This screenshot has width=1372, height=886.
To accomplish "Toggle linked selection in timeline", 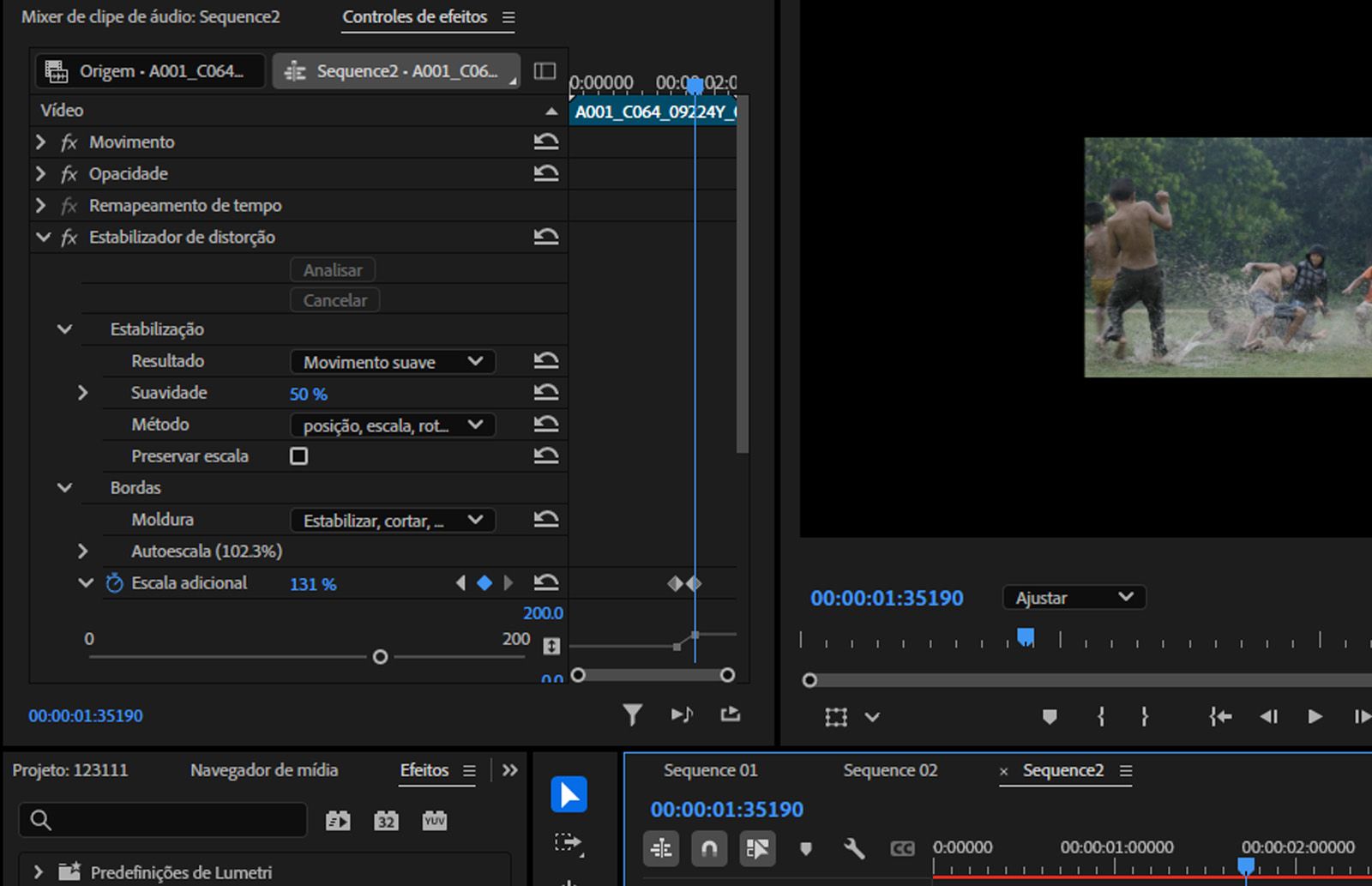I will pos(758,849).
